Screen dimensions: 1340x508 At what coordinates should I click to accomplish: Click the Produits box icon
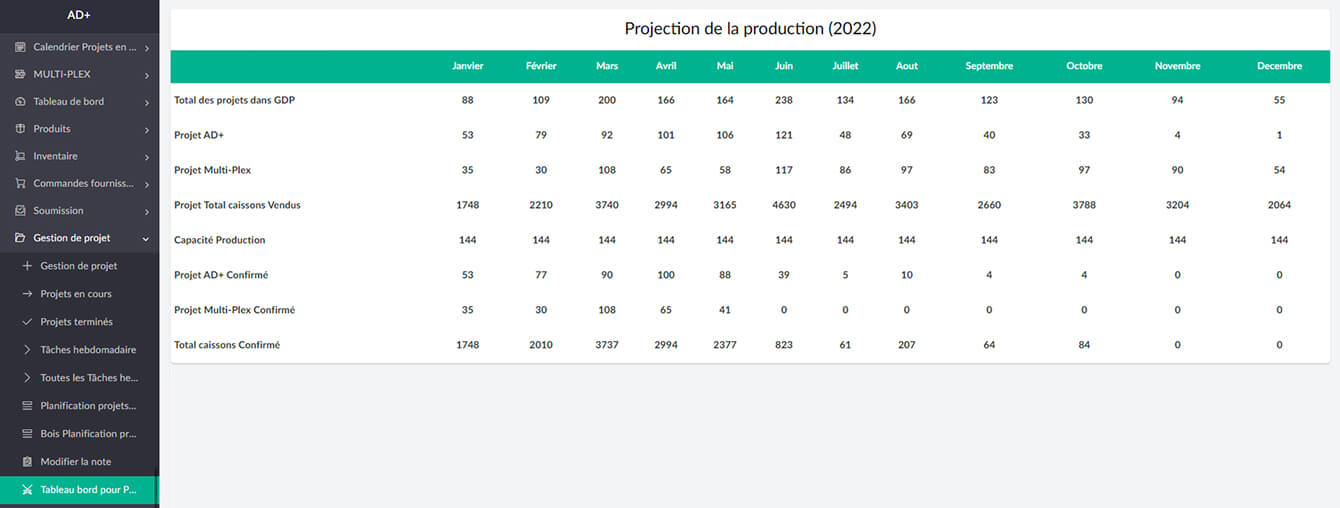point(21,129)
